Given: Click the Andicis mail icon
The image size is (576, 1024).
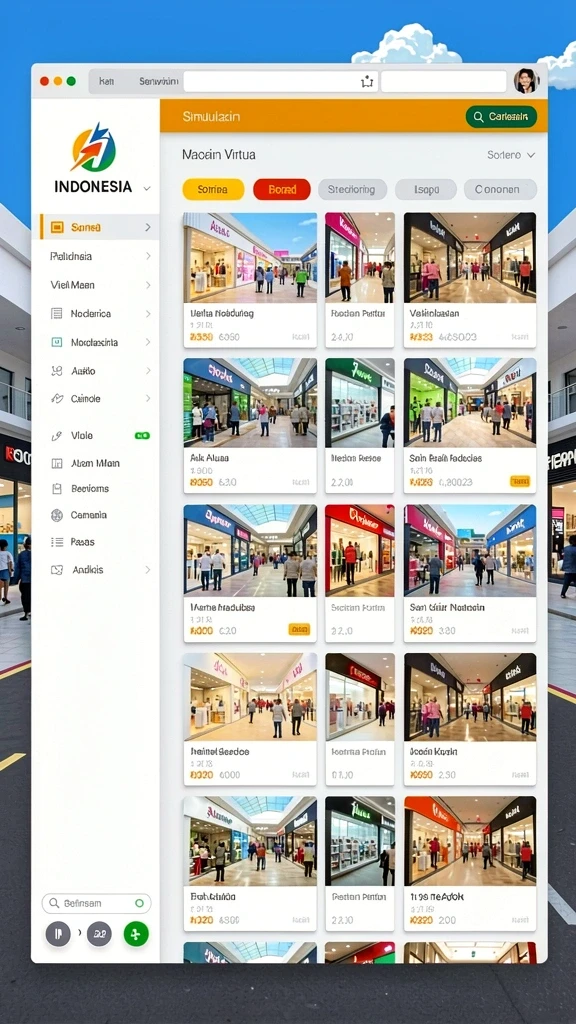Looking at the screenshot, I should tap(57, 569).
